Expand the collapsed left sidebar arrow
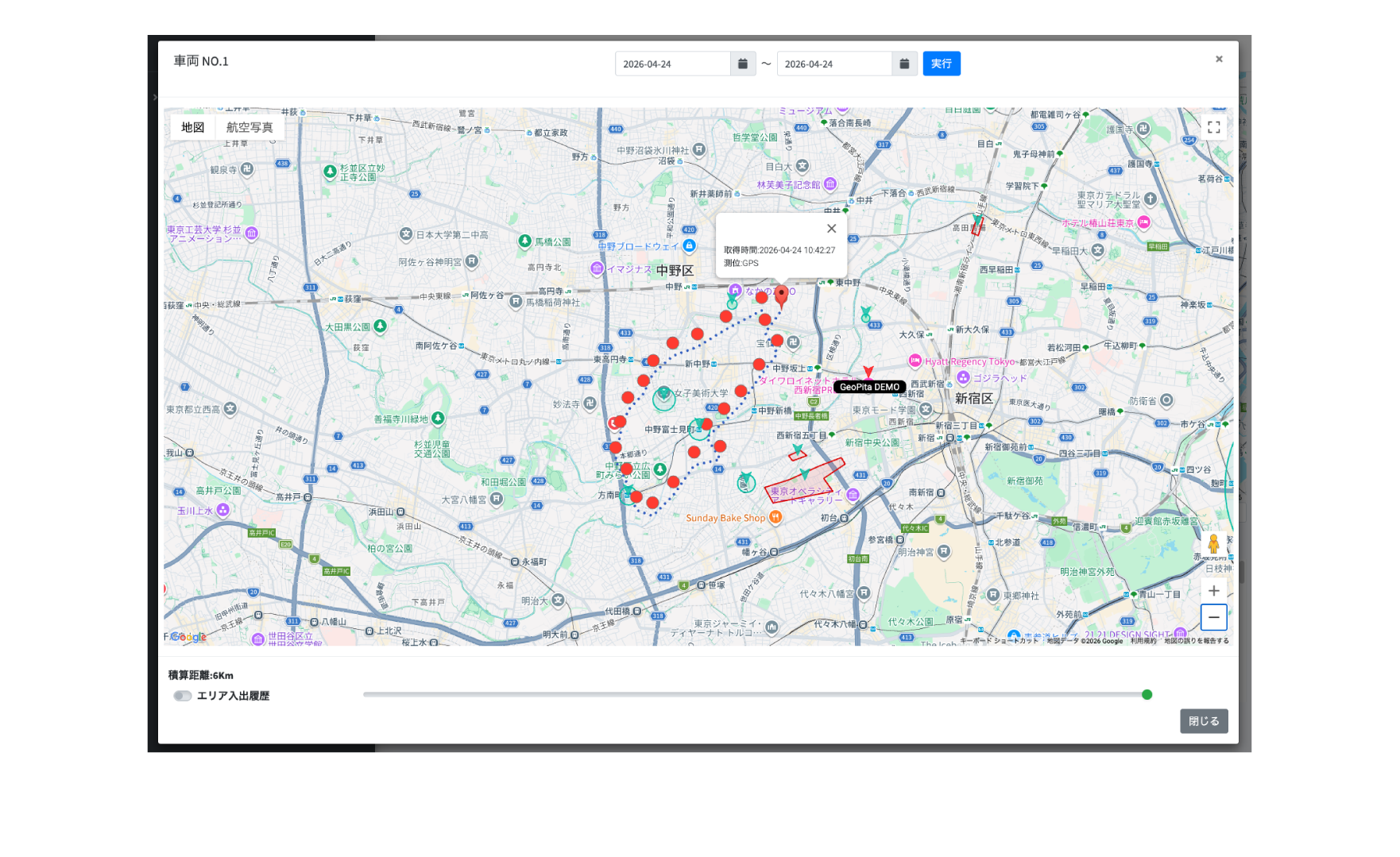 point(155,98)
